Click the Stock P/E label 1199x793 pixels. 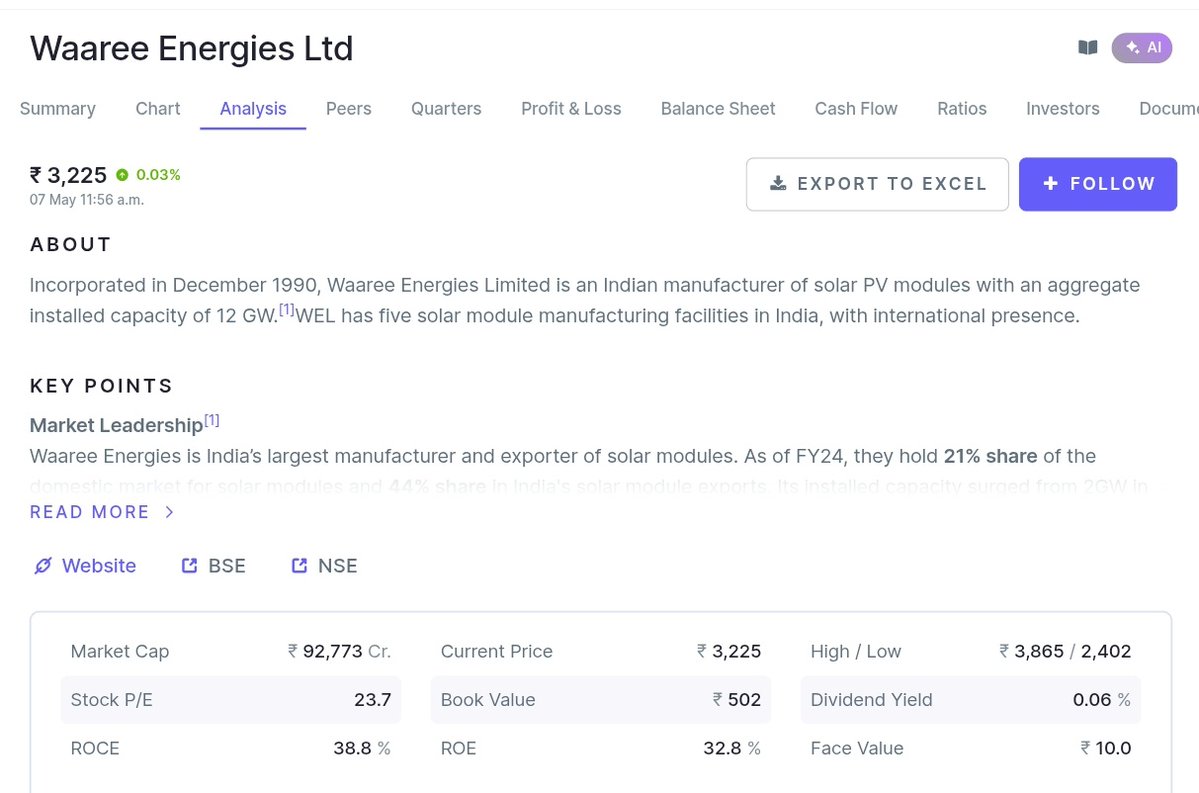[x=112, y=700]
